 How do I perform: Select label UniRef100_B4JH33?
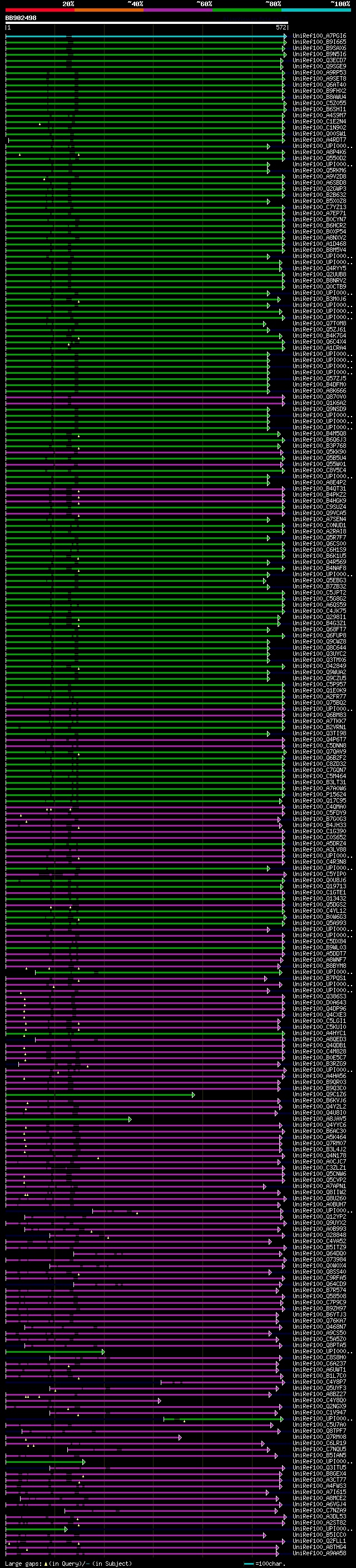click(319, 825)
